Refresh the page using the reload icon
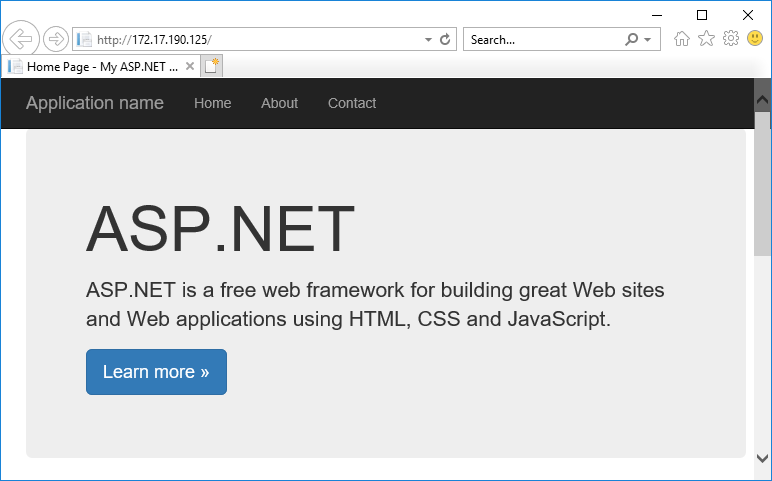This screenshot has height=481, width=772. (445, 39)
